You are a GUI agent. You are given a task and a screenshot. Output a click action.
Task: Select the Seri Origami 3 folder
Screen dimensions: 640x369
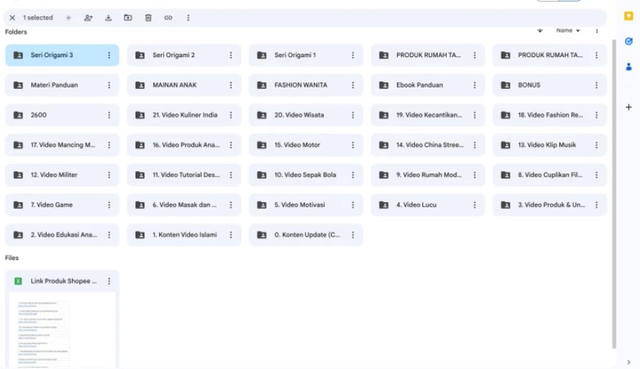point(62,55)
